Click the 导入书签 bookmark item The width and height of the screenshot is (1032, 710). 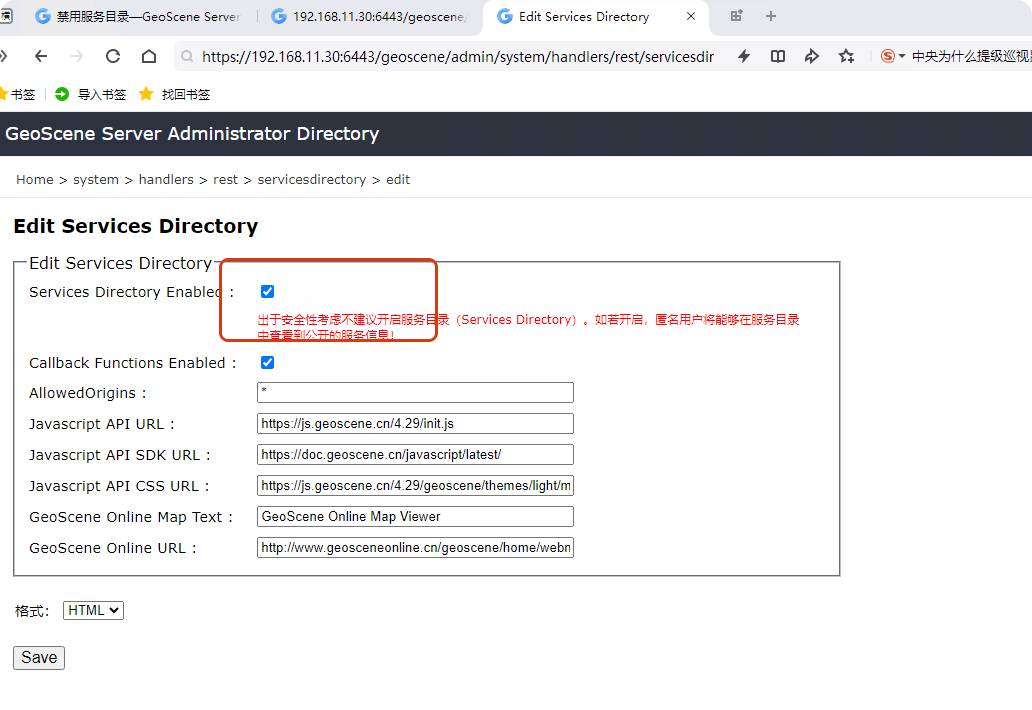coord(91,95)
